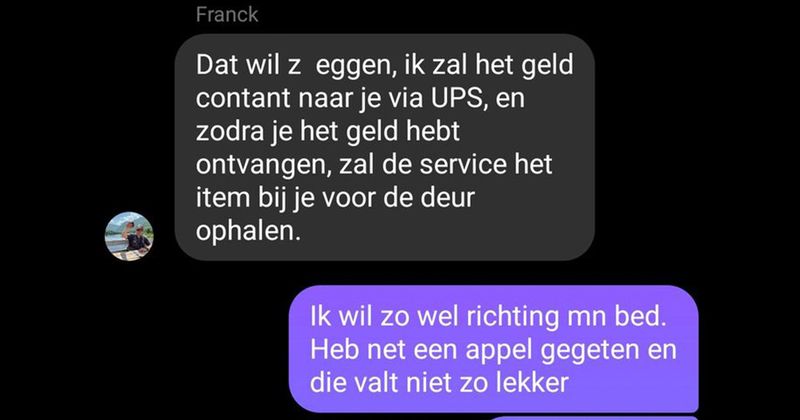
Task: Click the word "contant" in Franck's message
Action: pos(243,97)
